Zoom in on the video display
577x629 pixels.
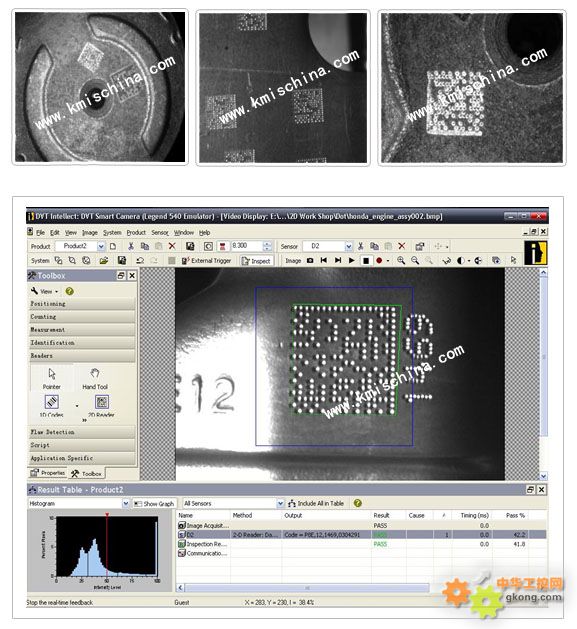[x=401, y=260]
